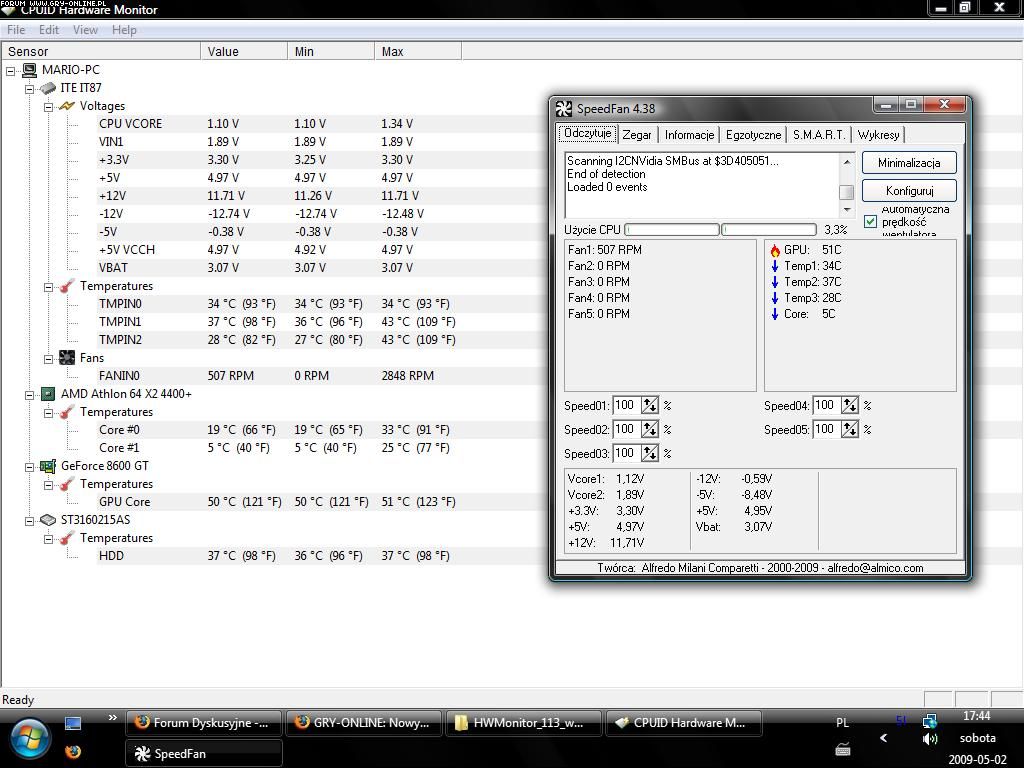Screen dimensions: 1024x768
Task: Toggle the Automatyczna prędkość wentylatora checkbox
Action: (x=870, y=221)
